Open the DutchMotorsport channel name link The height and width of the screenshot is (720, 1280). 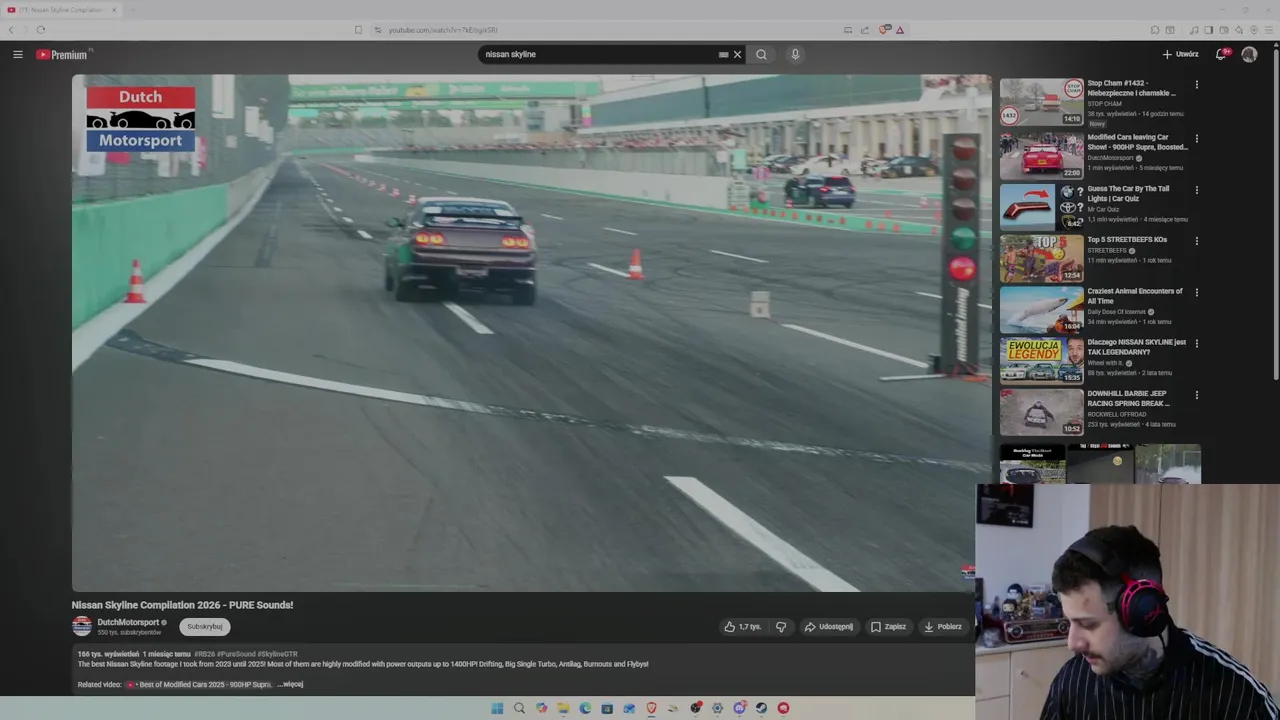point(128,622)
